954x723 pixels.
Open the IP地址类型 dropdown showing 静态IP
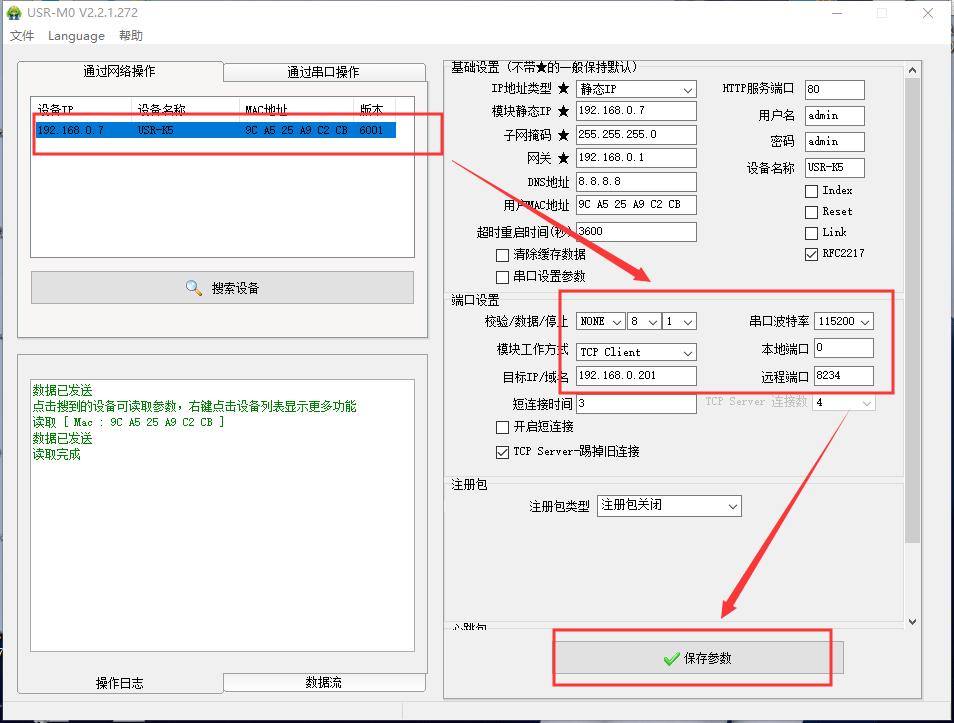tap(636, 89)
